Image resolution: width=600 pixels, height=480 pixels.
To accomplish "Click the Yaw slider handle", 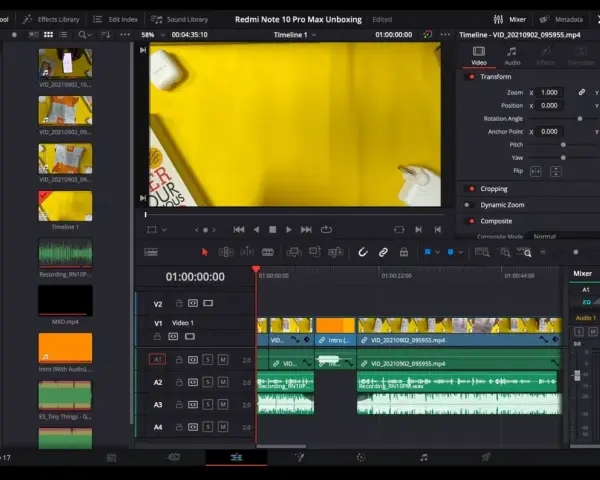I will [x=563, y=158].
